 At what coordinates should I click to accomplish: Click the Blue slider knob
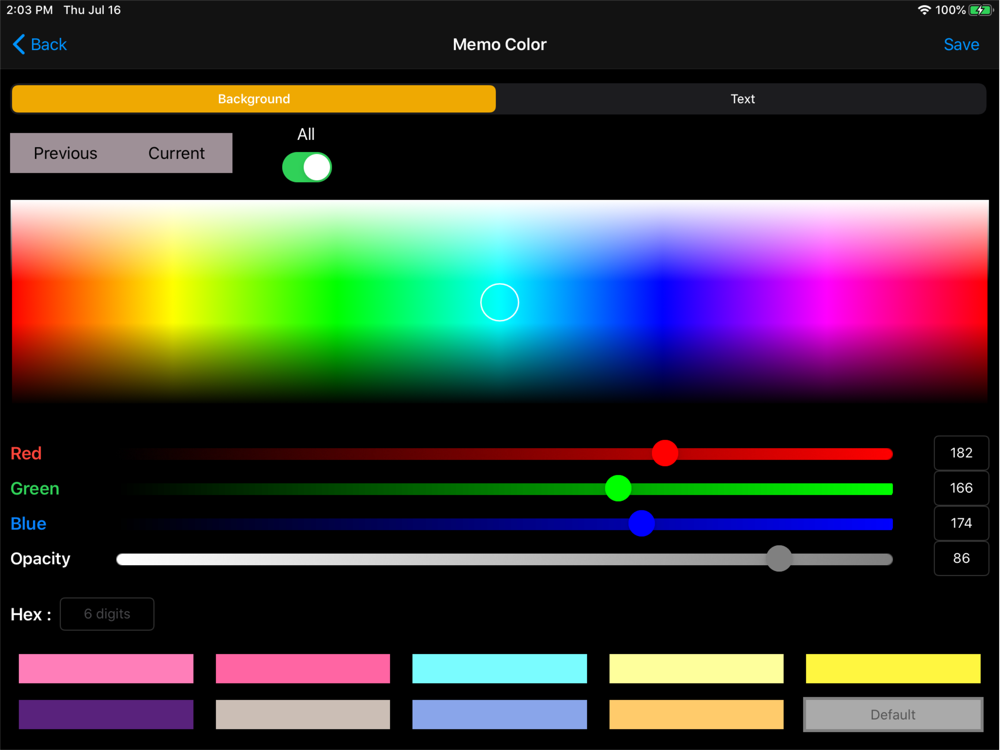pyautogui.click(x=642, y=523)
